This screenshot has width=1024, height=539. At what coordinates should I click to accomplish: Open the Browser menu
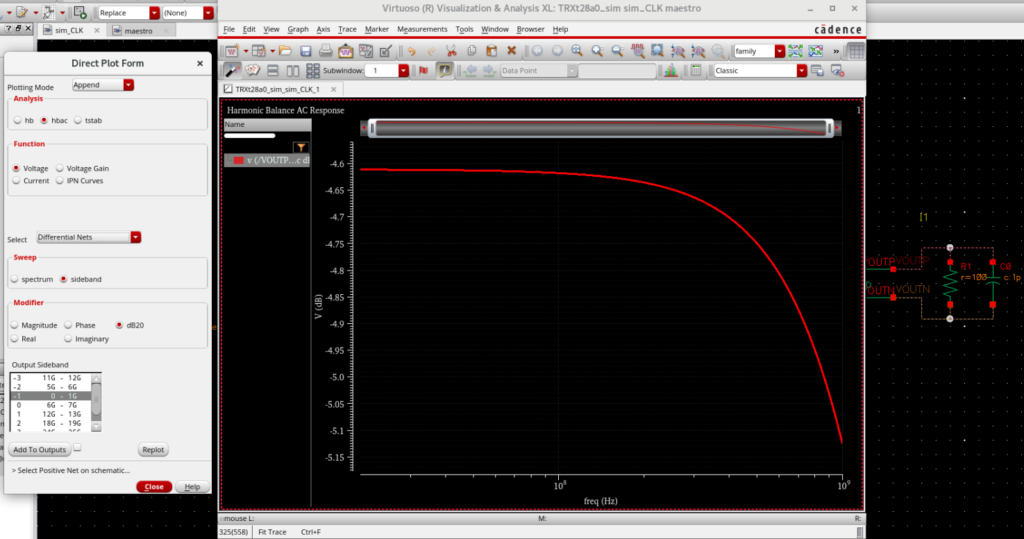(x=530, y=29)
